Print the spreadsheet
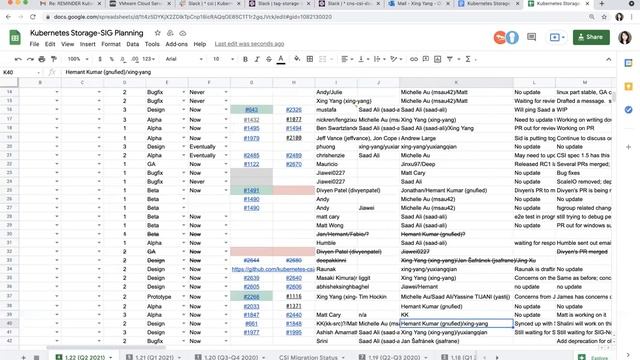The image size is (640, 360). 42,59
